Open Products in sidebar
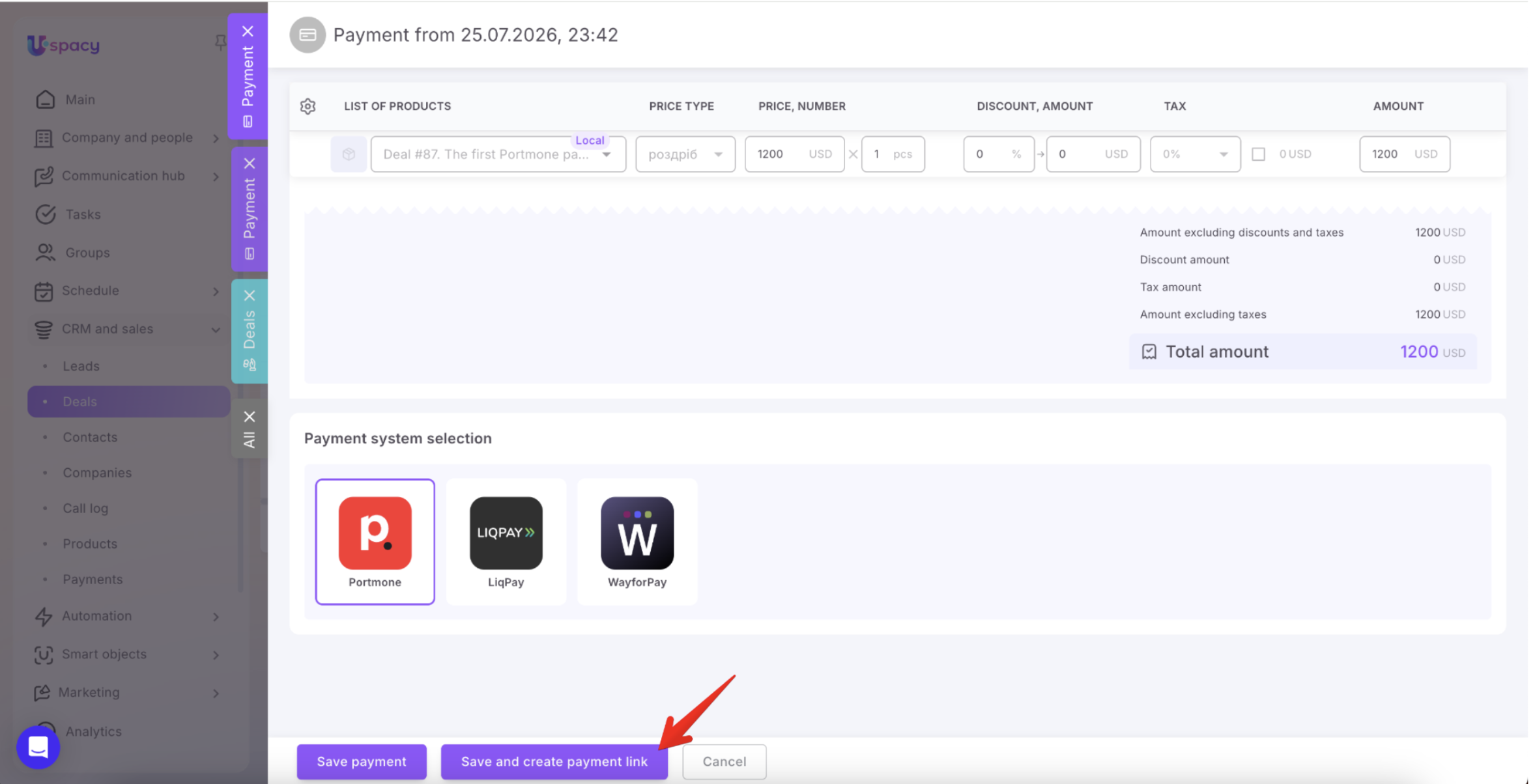Image resolution: width=1535 pixels, height=784 pixels. (90, 544)
